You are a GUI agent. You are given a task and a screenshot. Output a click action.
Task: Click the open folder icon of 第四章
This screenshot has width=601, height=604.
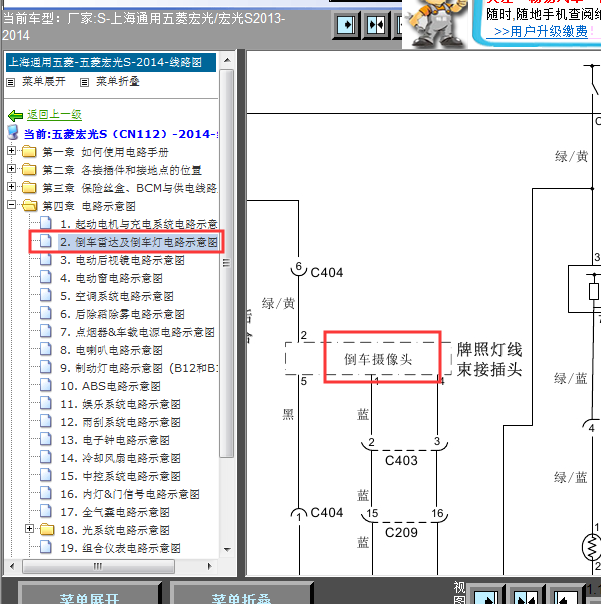[x=29, y=206]
